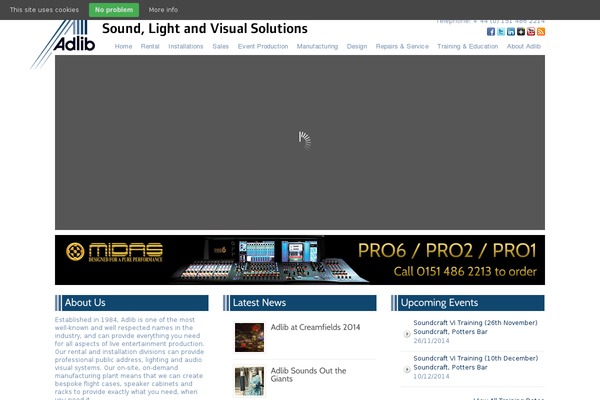Open the orange RSS feed icon
The image size is (600, 400).
(x=541, y=32)
